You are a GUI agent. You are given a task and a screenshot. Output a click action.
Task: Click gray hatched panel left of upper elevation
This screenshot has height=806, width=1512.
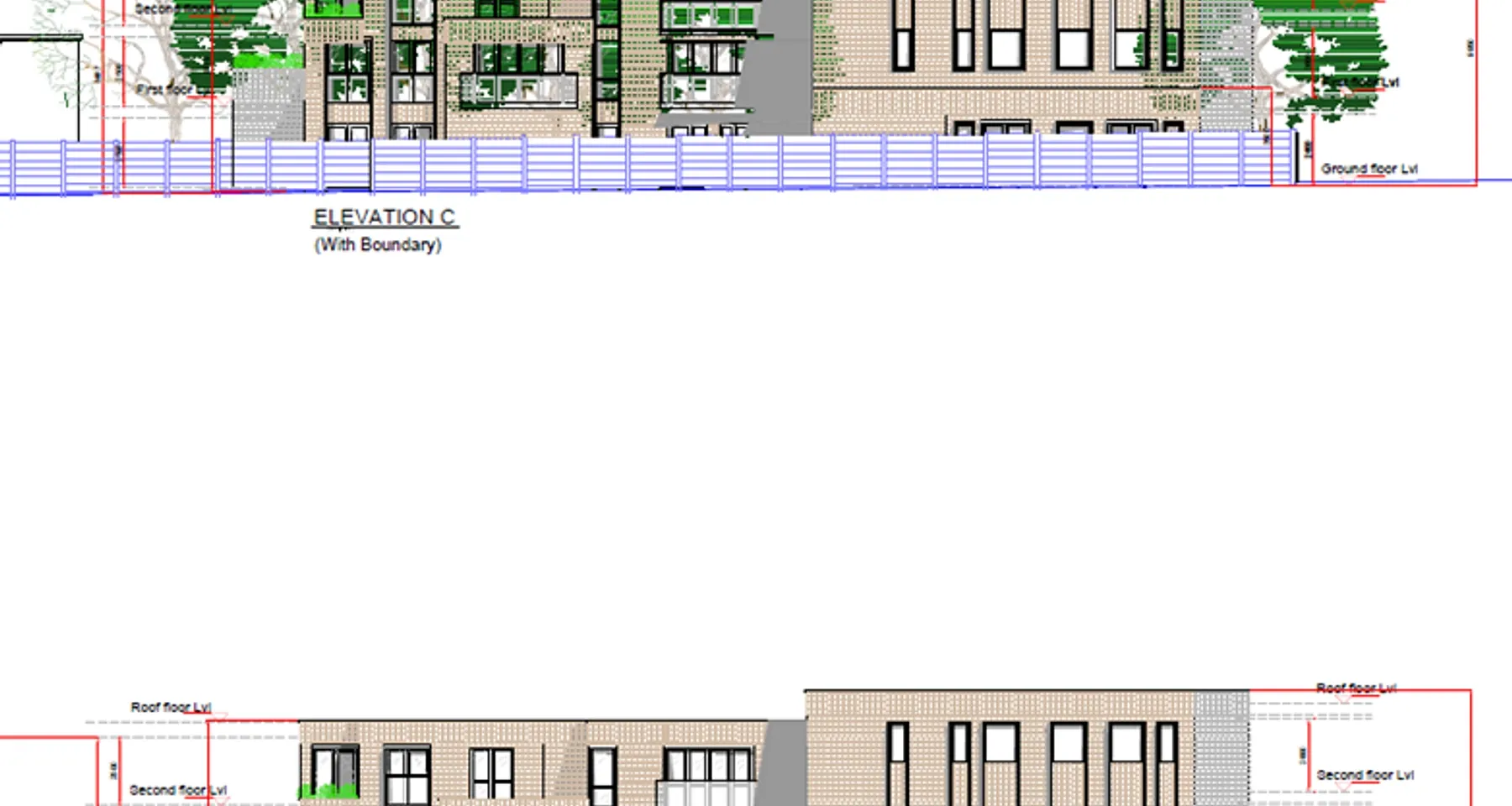[x=267, y=105]
